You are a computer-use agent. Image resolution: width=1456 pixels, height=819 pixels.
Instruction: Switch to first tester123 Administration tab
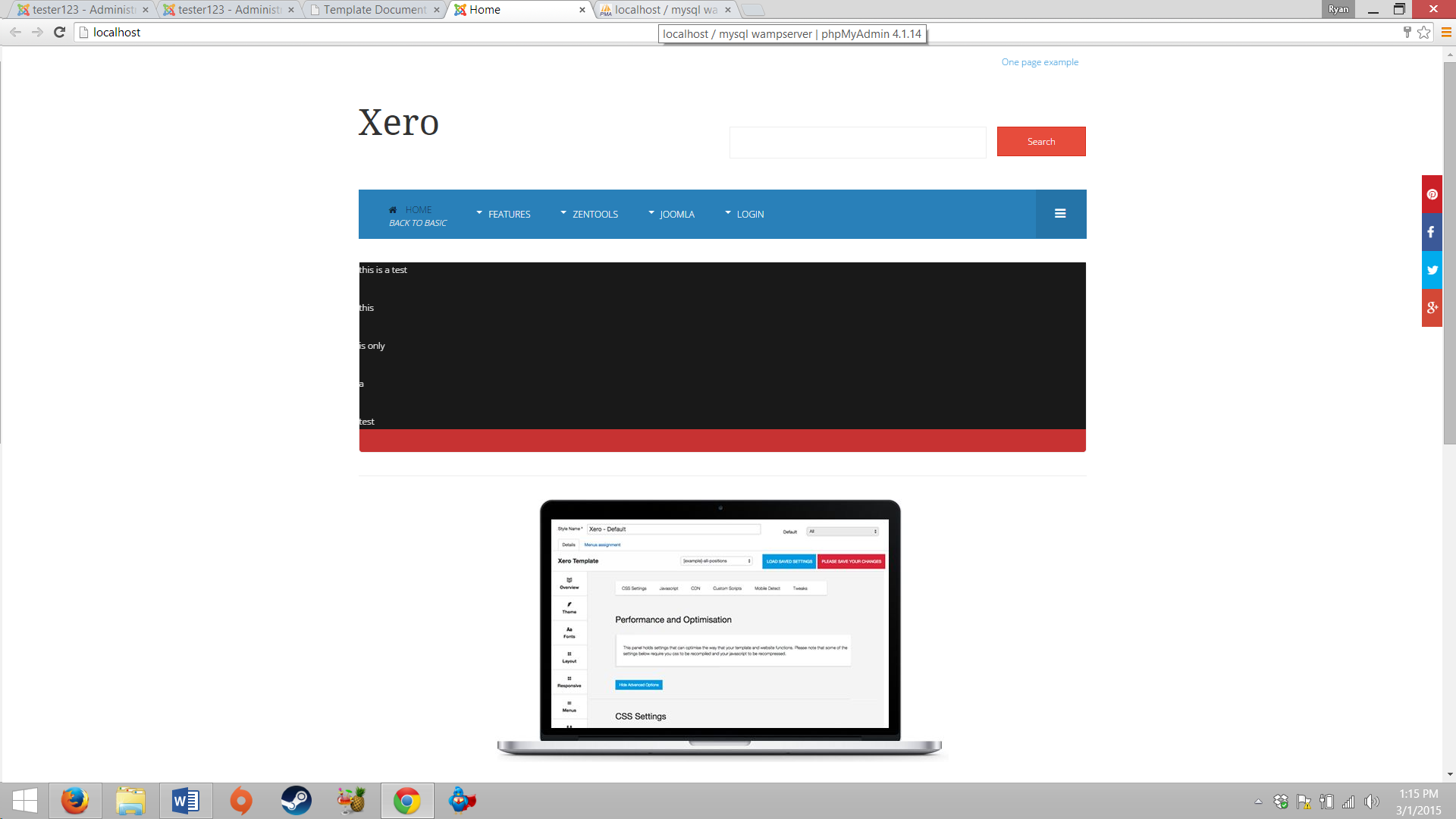[x=83, y=10]
